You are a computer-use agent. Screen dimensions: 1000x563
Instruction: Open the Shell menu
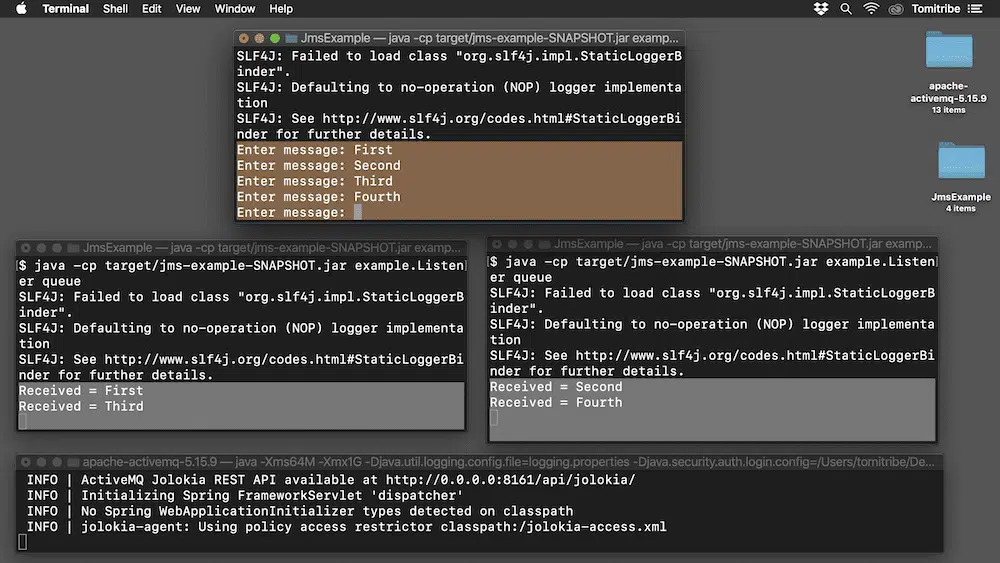point(115,9)
